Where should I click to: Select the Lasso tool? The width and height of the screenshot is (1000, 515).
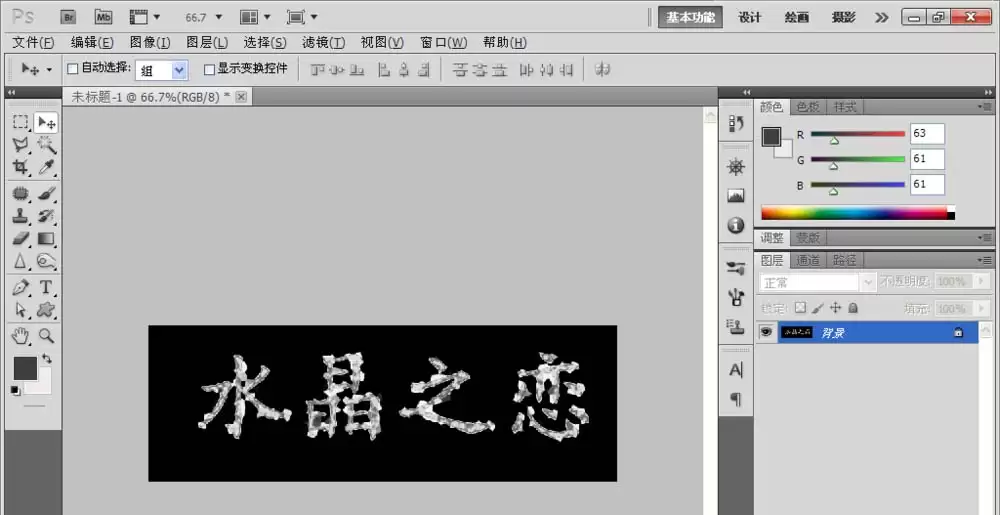click(21, 145)
